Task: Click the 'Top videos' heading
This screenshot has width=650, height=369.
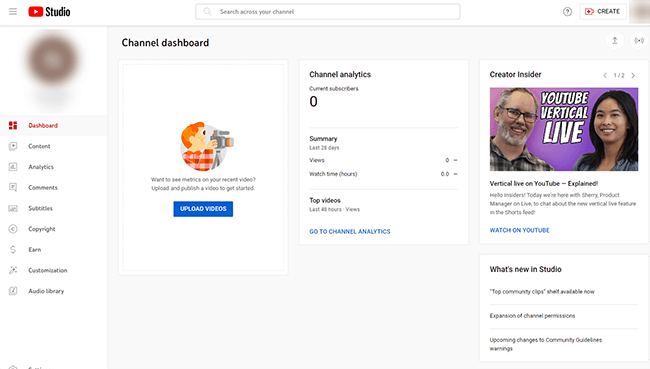Action: pos(325,200)
